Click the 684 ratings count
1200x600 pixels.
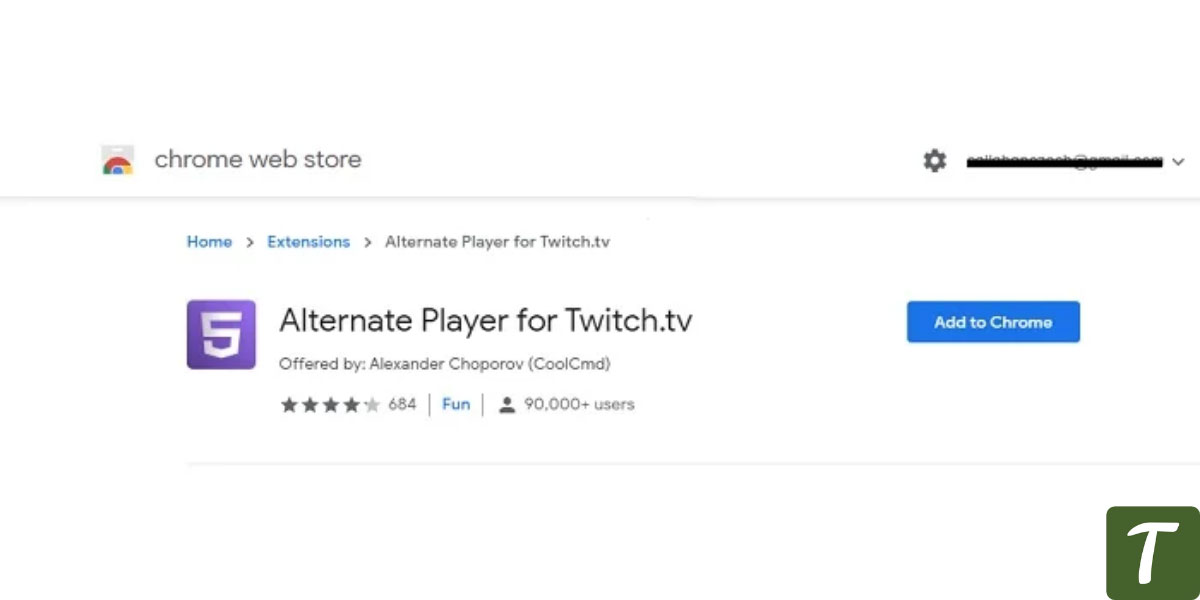pyautogui.click(x=402, y=405)
